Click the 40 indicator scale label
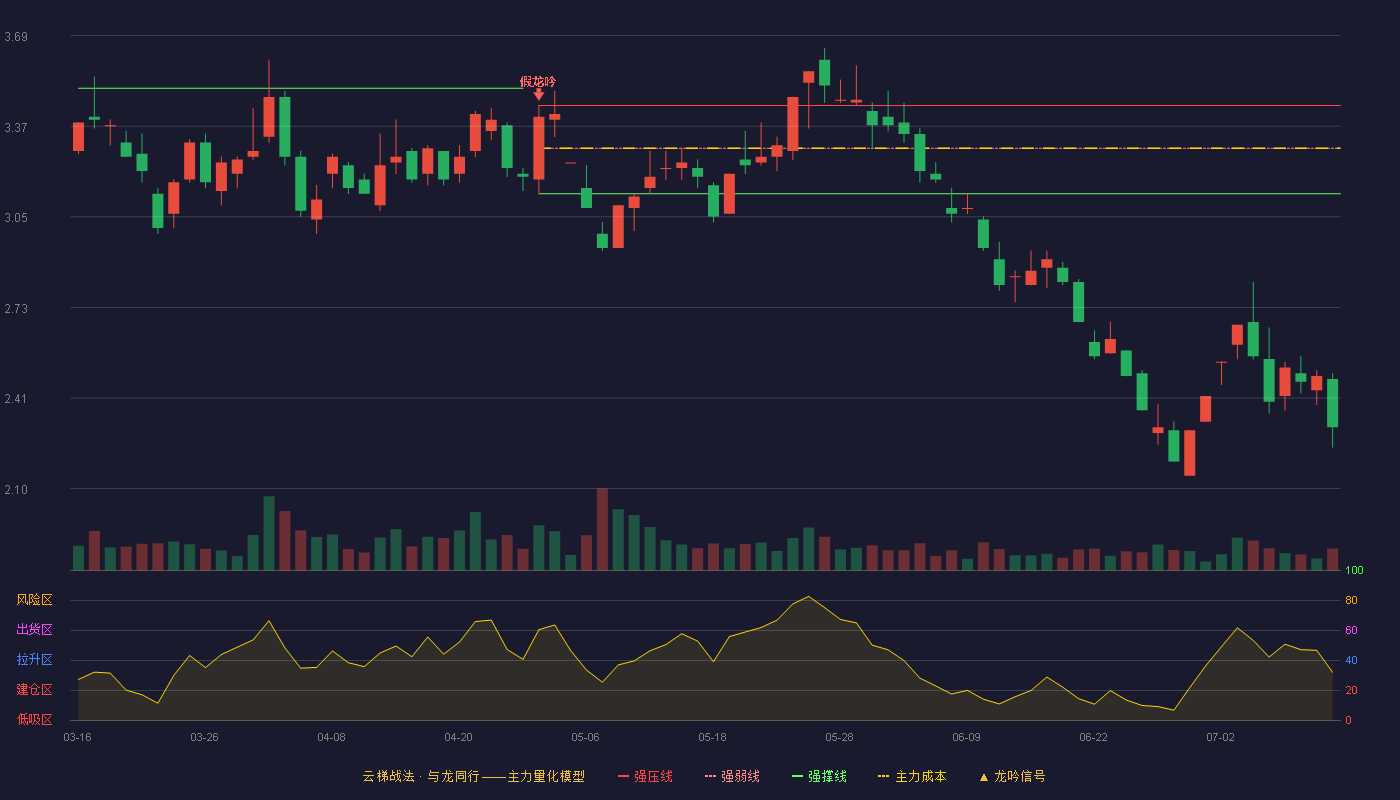 click(x=1351, y=660)
